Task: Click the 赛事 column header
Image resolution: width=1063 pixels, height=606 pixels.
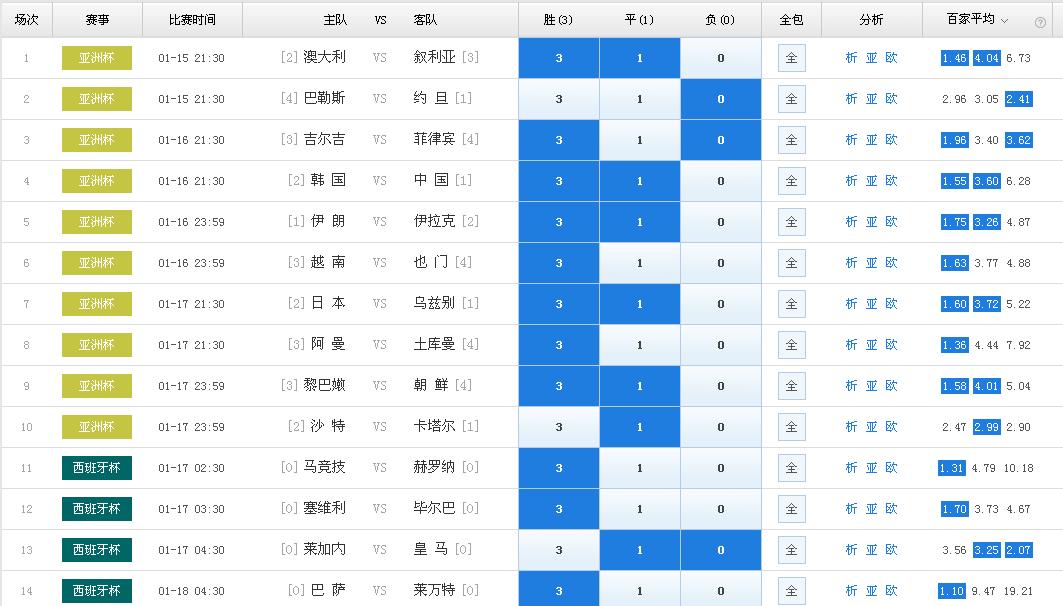Action: [98, 20]
